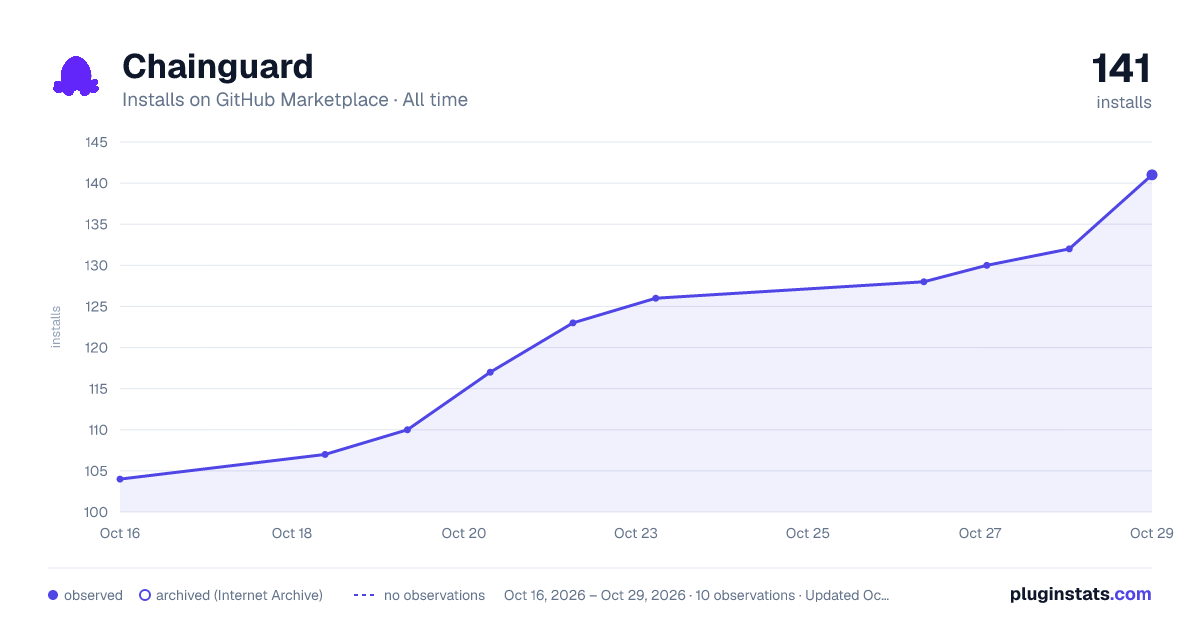Screen dimensions: 1200x630
Task: Open the pluginstats.com link
Action: pyautogui.click(x=1080, y=594)
